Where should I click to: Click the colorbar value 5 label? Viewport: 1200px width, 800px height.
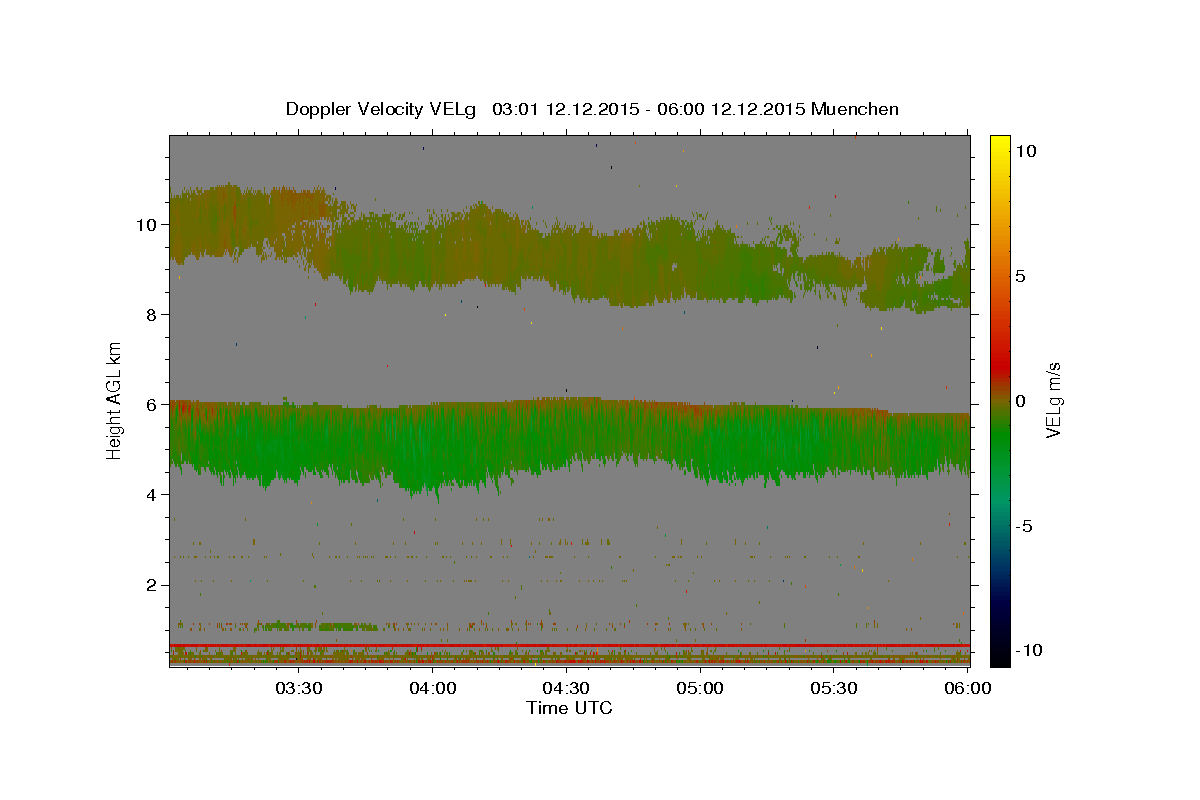click(1019, 276)
